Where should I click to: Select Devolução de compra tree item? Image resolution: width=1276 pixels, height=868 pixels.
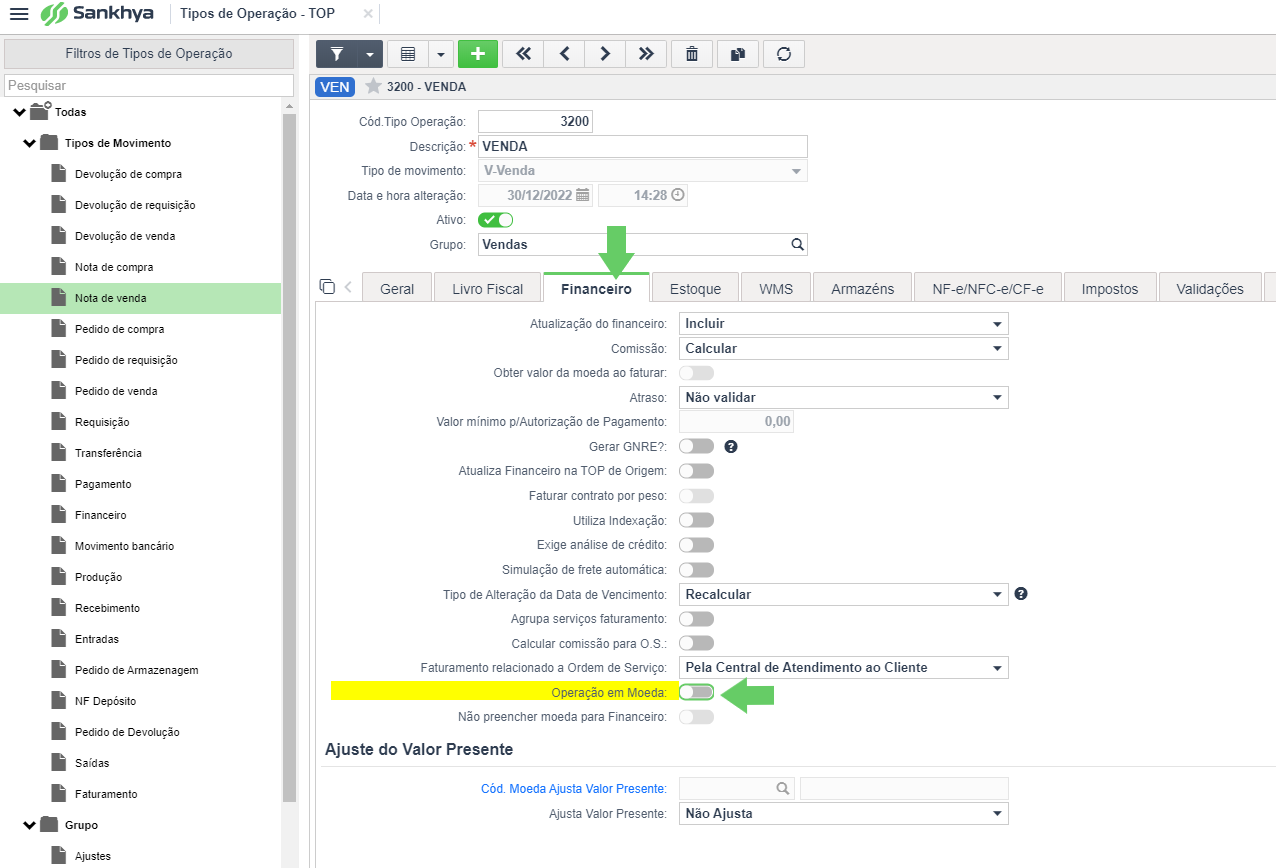point(128,174)
